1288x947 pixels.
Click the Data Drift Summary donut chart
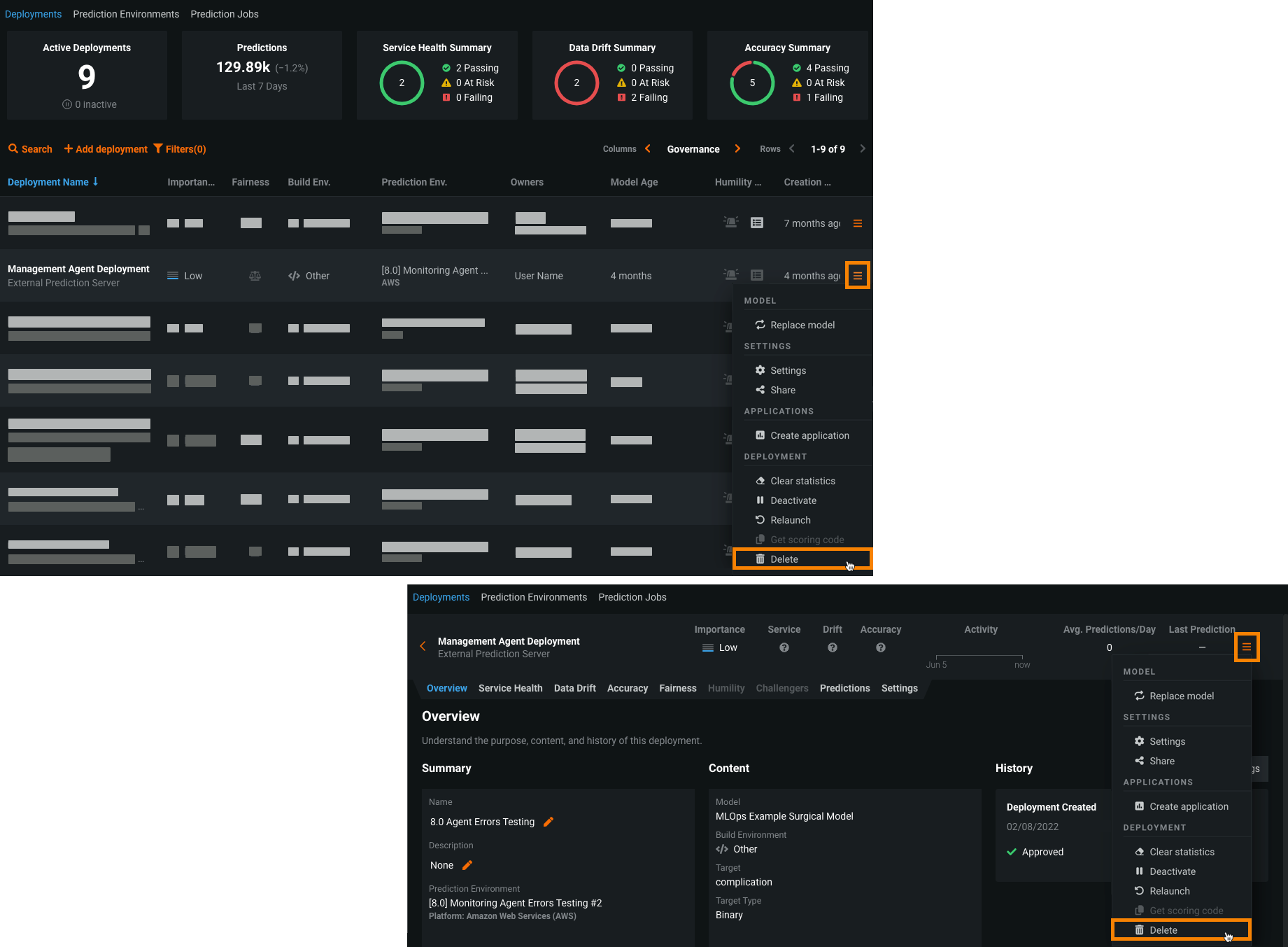[576, 83]
